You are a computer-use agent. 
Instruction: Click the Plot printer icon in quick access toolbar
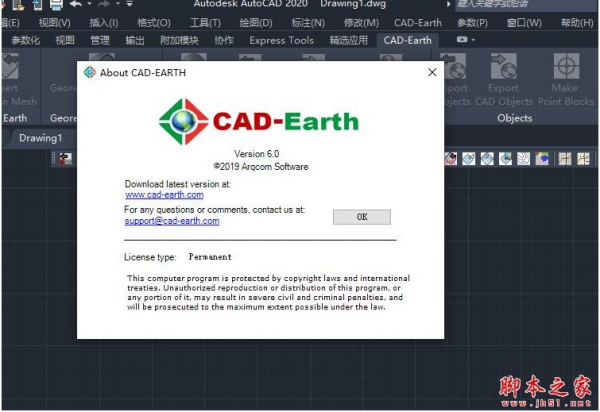tap(56, 5)
